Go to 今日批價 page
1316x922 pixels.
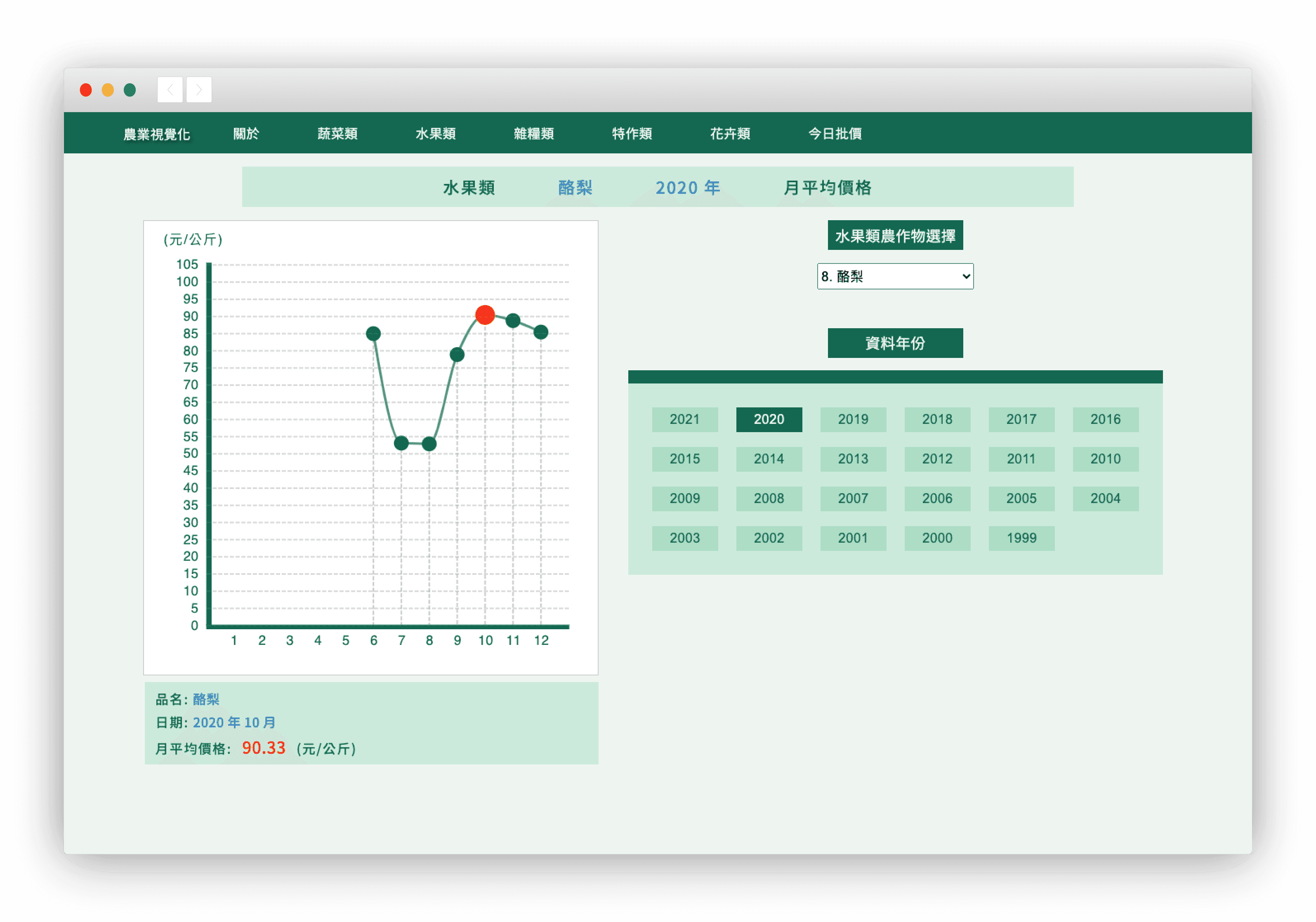click(835, 134)
